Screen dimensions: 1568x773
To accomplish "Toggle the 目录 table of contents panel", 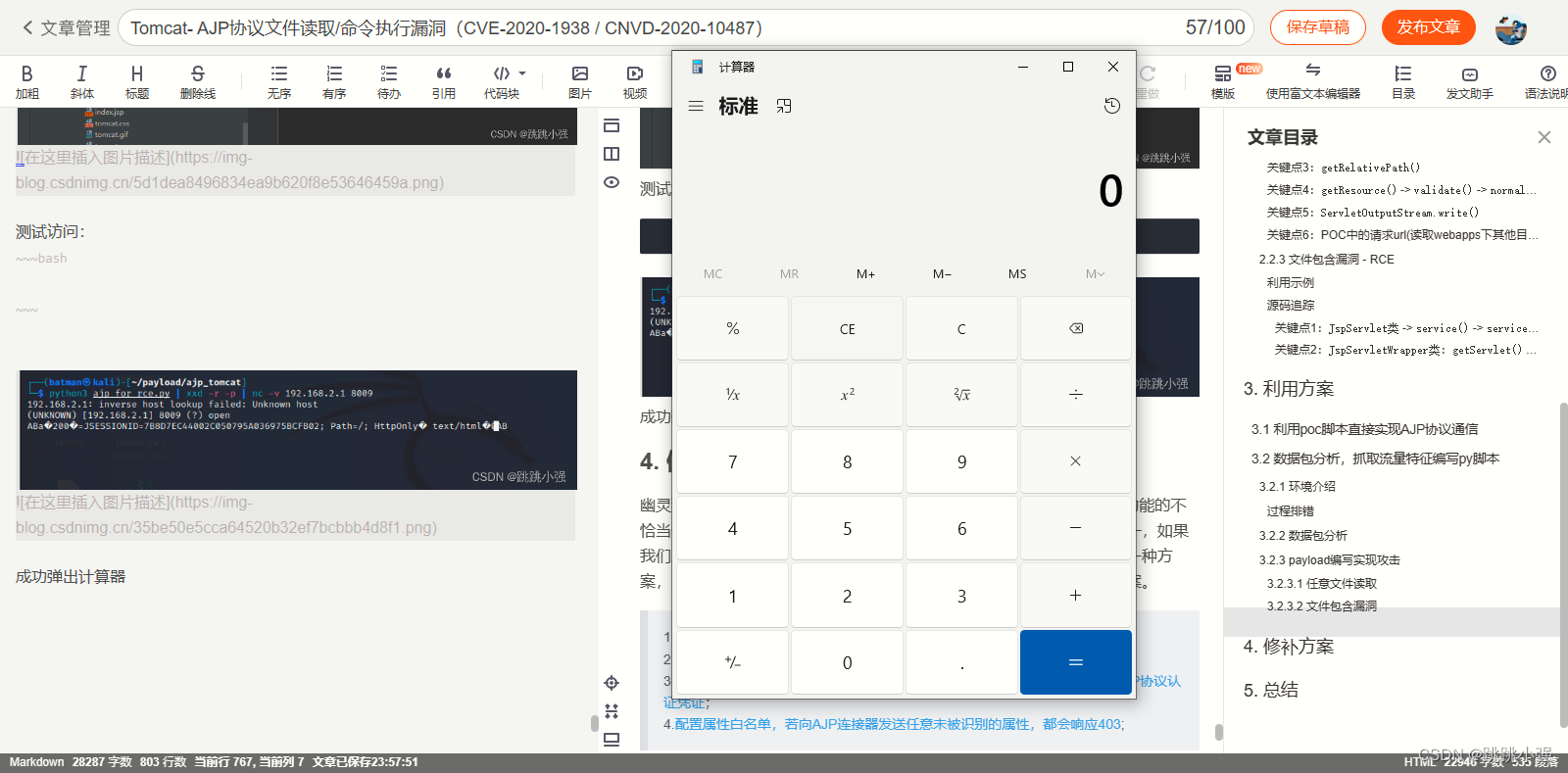I will click(x=1403, y=82).
